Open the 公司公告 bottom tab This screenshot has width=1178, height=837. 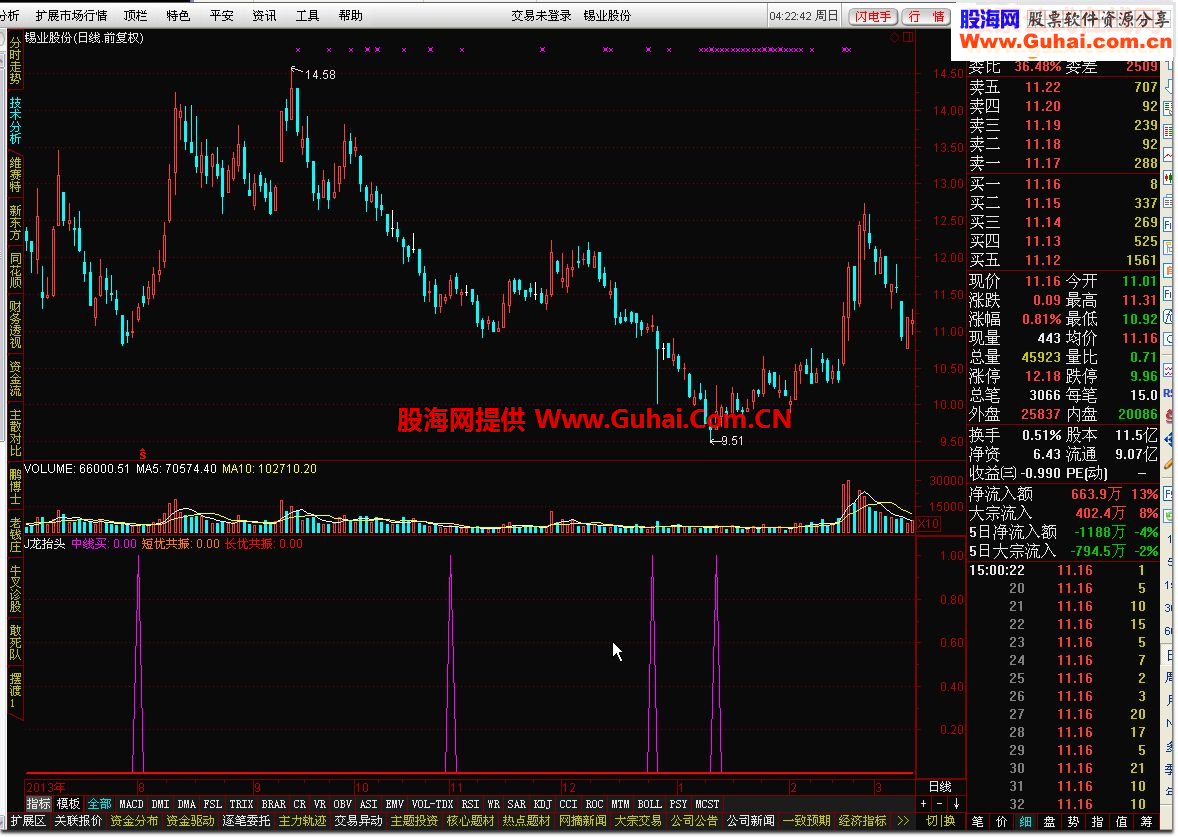[695, 821]
